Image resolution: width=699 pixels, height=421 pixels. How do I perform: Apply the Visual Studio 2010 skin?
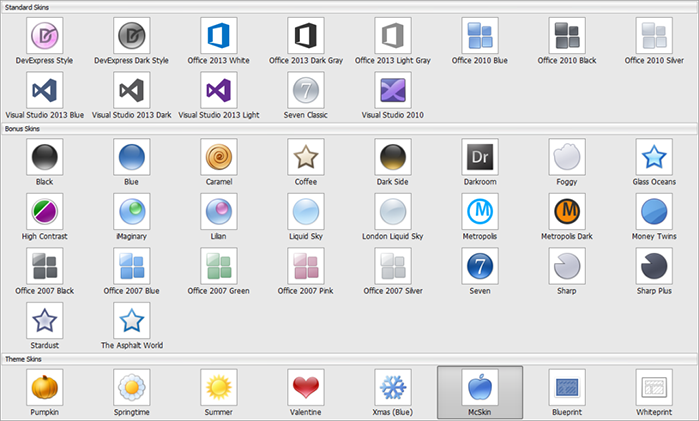pos(393,90)
